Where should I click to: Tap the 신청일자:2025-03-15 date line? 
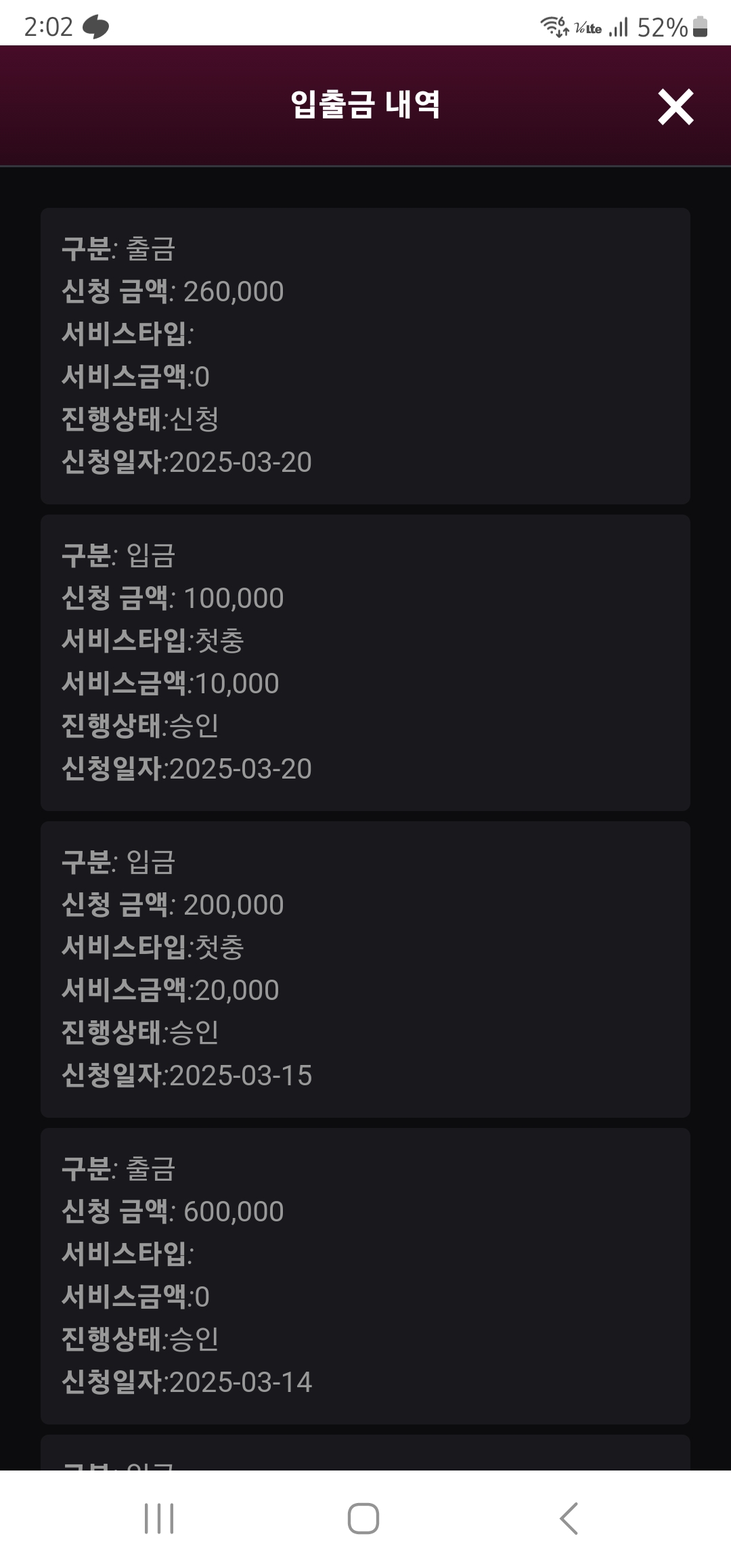point(187,1076)
